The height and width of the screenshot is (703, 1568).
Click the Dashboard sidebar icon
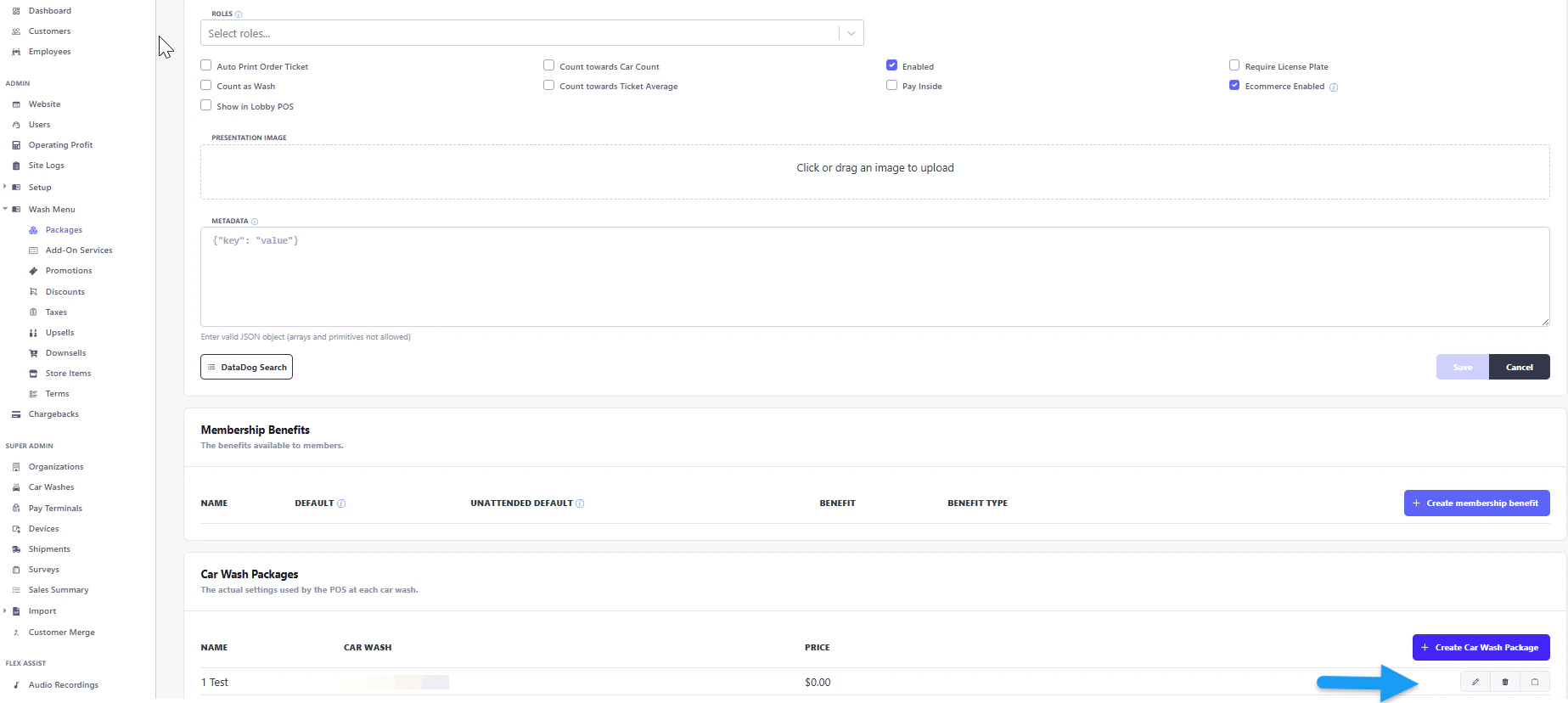(x=15, y=11)
